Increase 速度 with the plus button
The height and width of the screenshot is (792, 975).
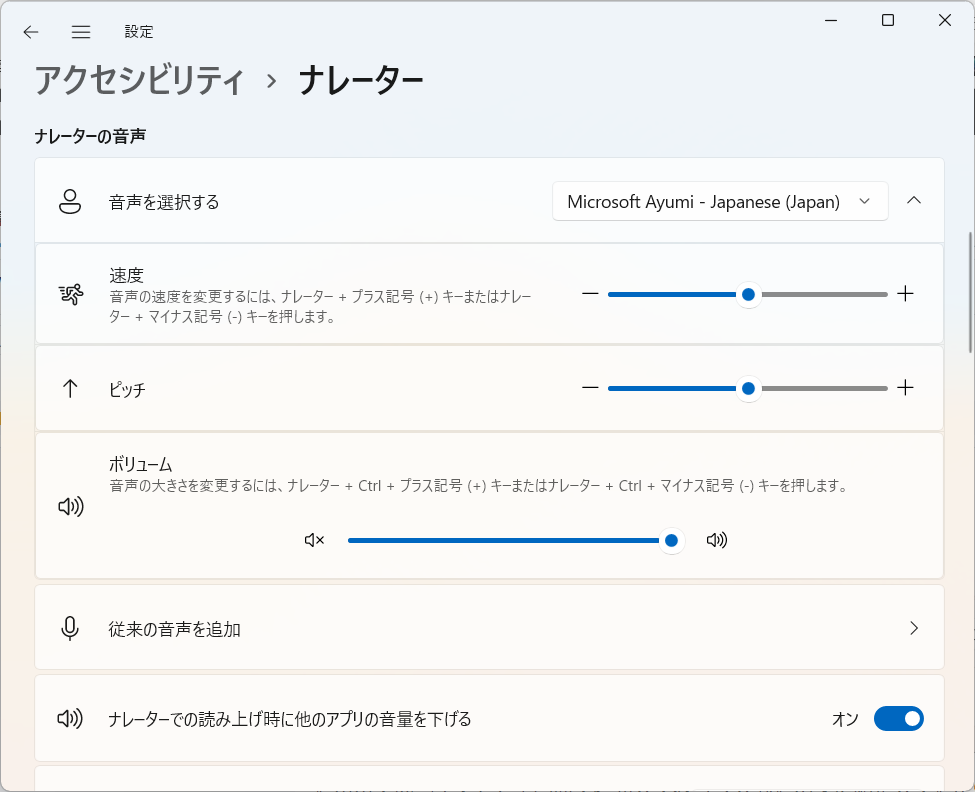tap(905, 293)
